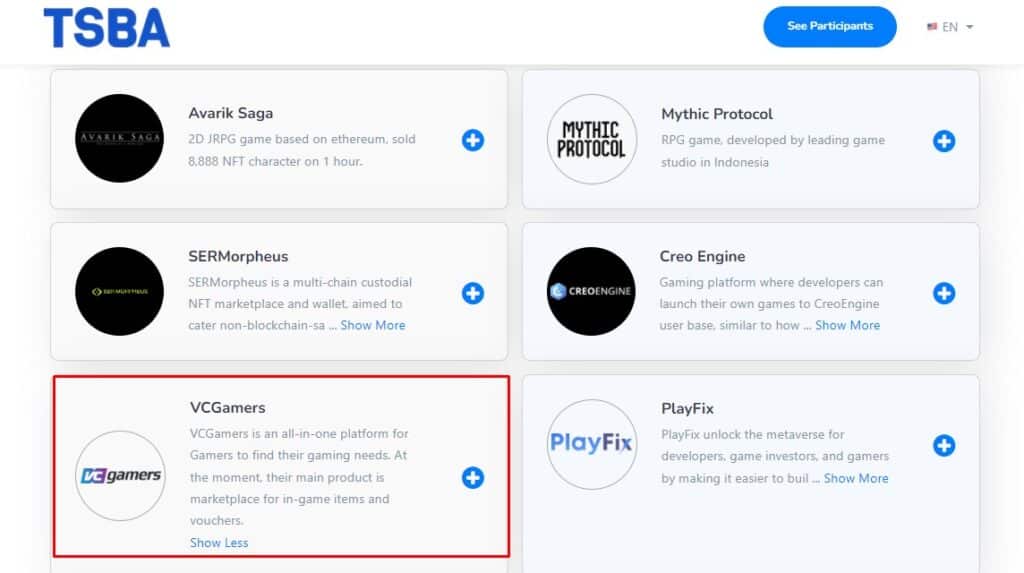Select the Mythic Protocol logo image

coord(592,139)
